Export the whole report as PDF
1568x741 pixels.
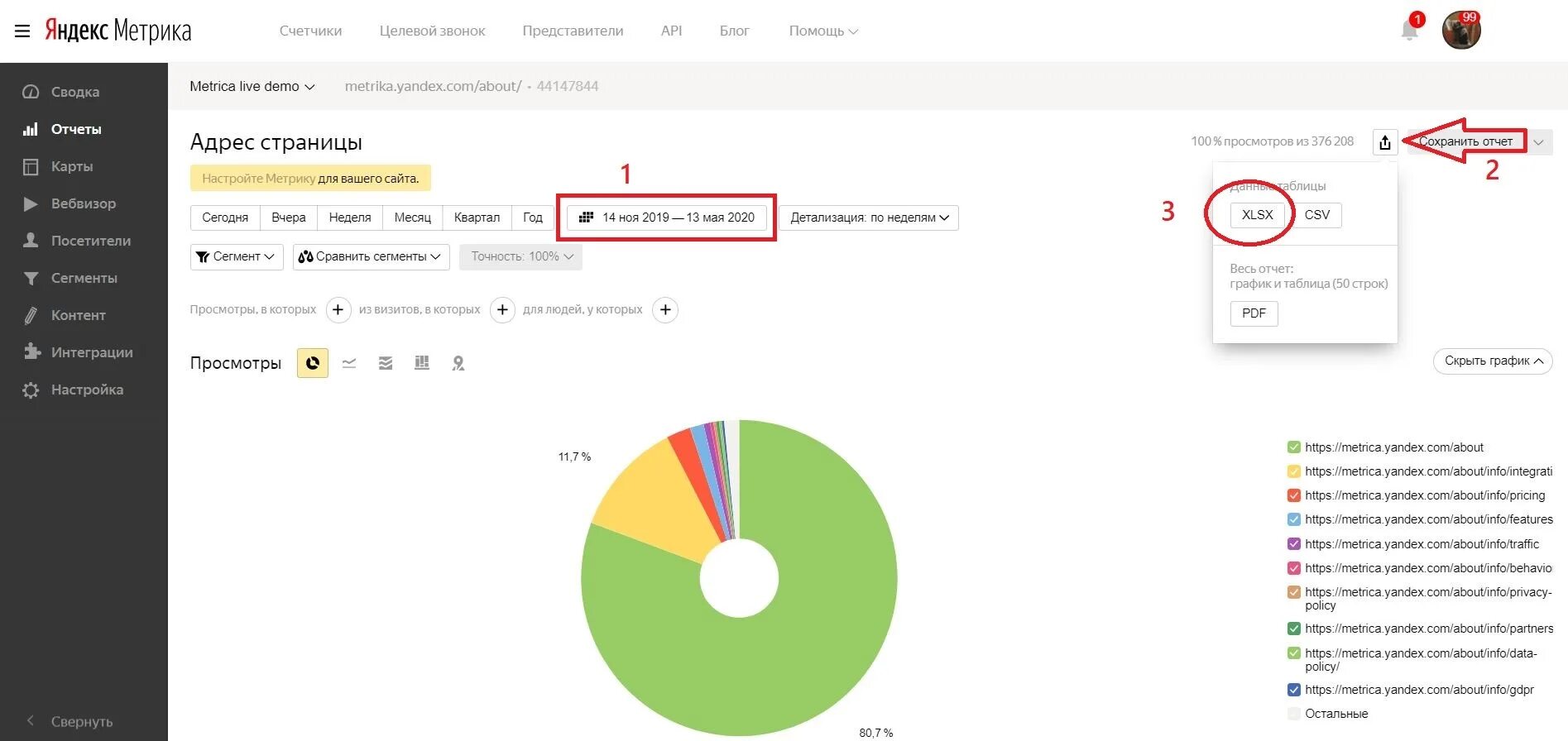pos(1254,313)
